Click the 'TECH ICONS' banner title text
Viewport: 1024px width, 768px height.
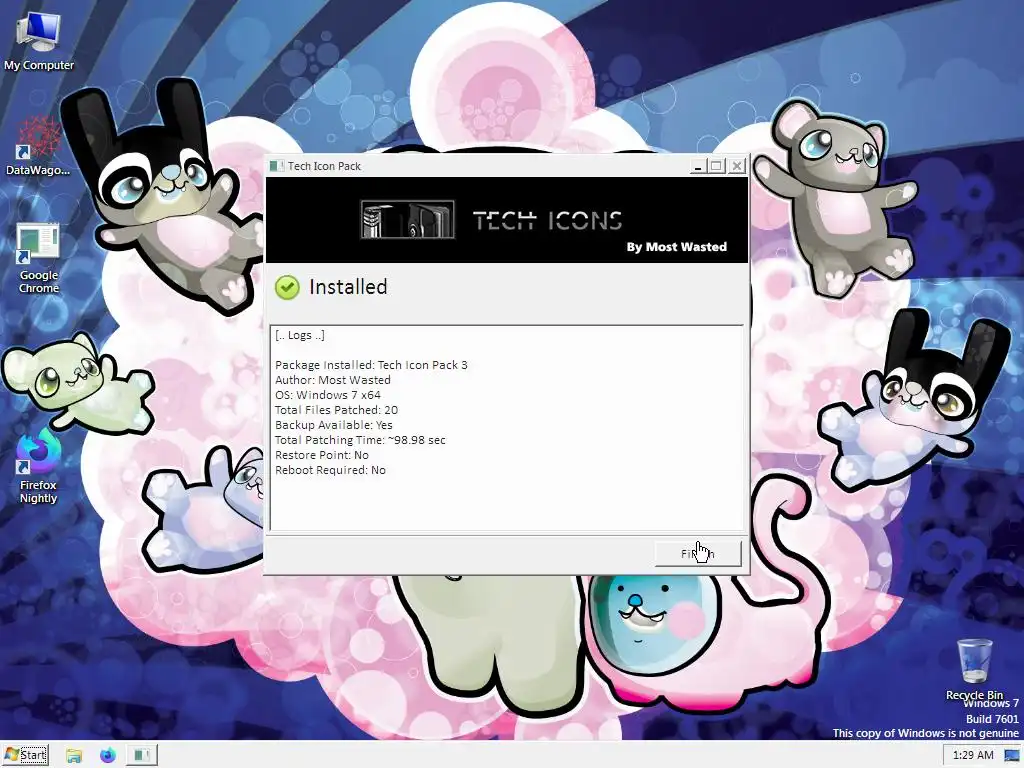pyautogui.click(x=547, y=221)
